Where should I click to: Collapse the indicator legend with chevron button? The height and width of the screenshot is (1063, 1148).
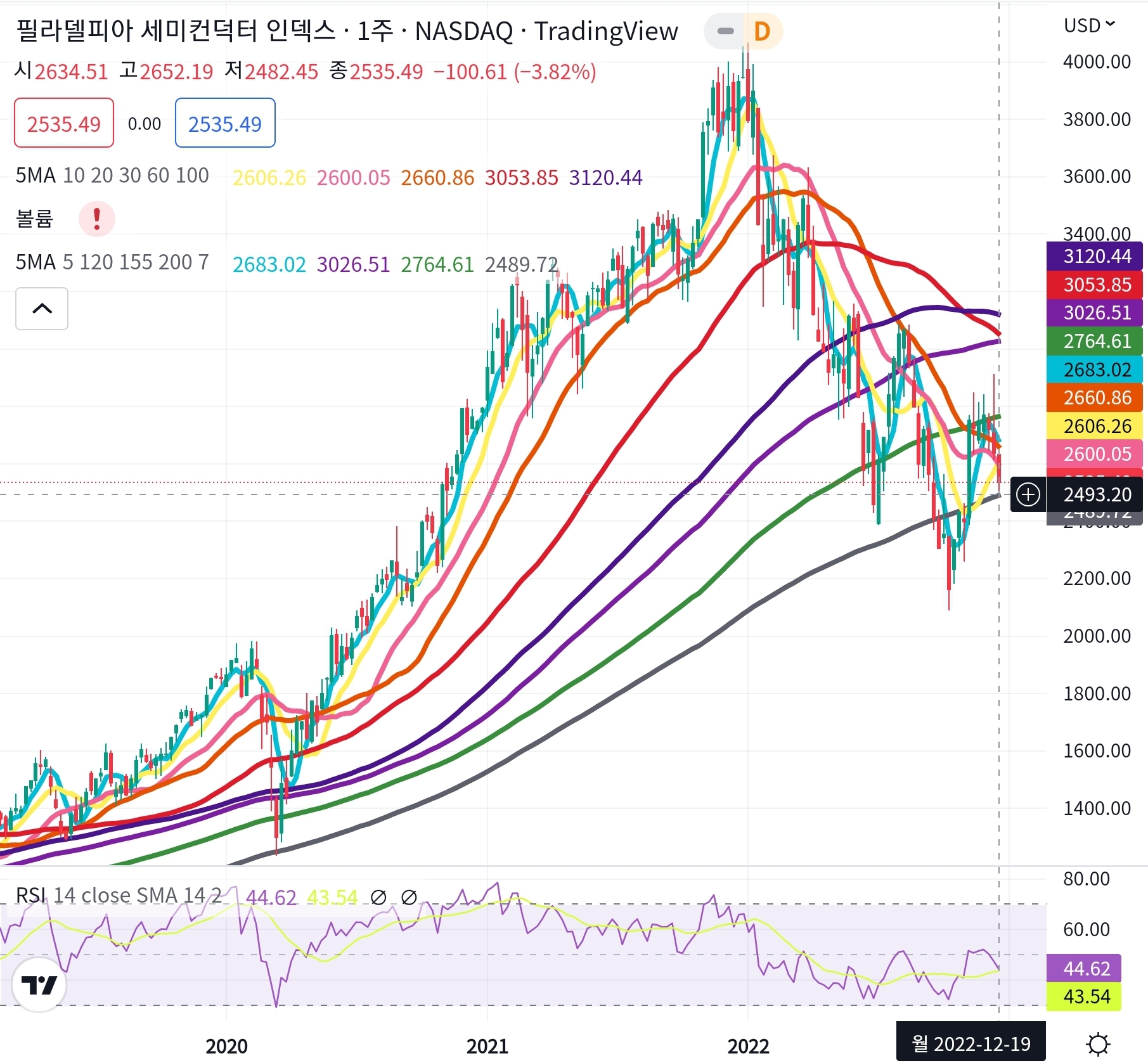click(x=42, y=309)
